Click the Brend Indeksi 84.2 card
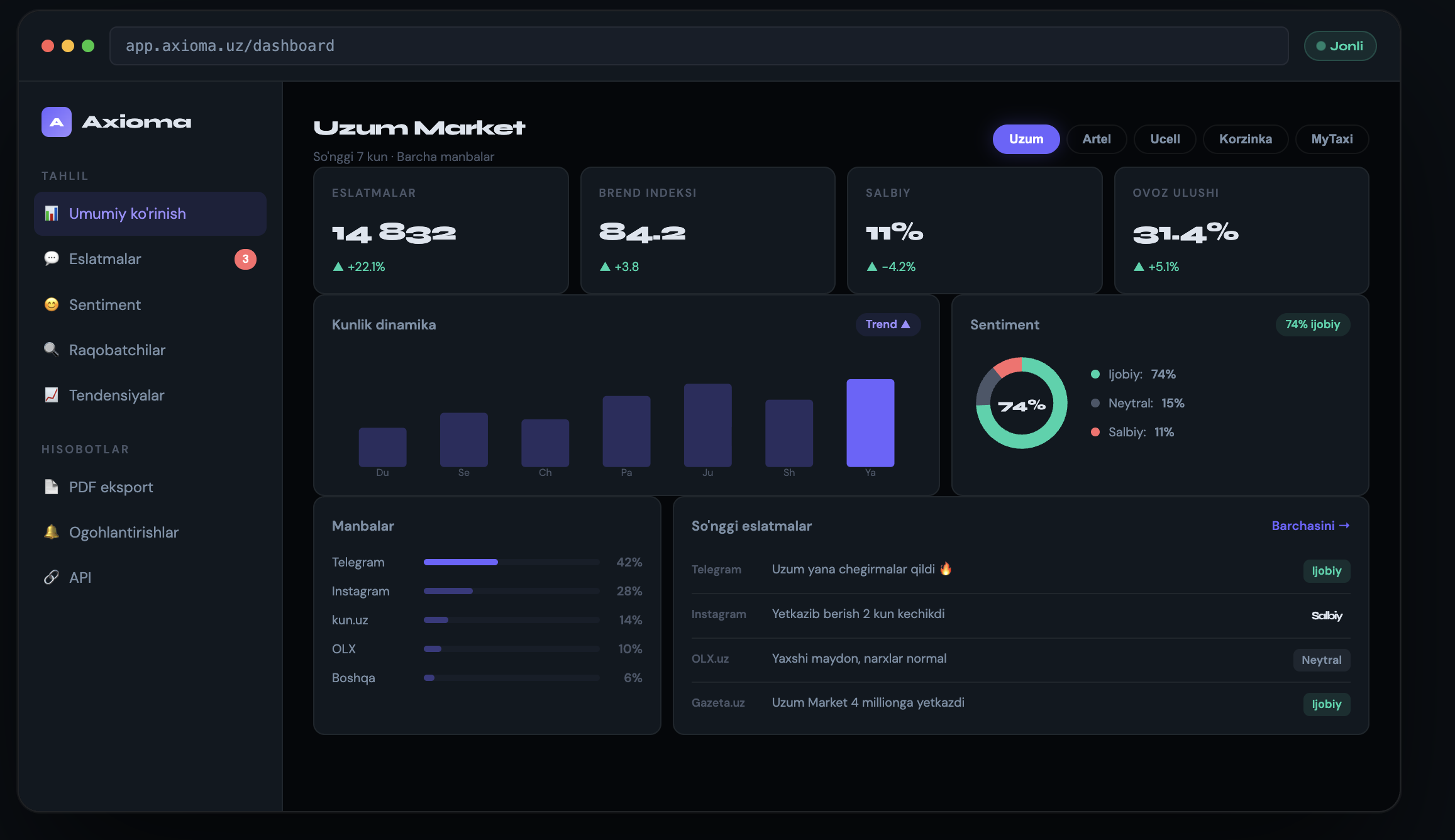The height and width of the screenshot is (840, 1455). coord(708,230)
